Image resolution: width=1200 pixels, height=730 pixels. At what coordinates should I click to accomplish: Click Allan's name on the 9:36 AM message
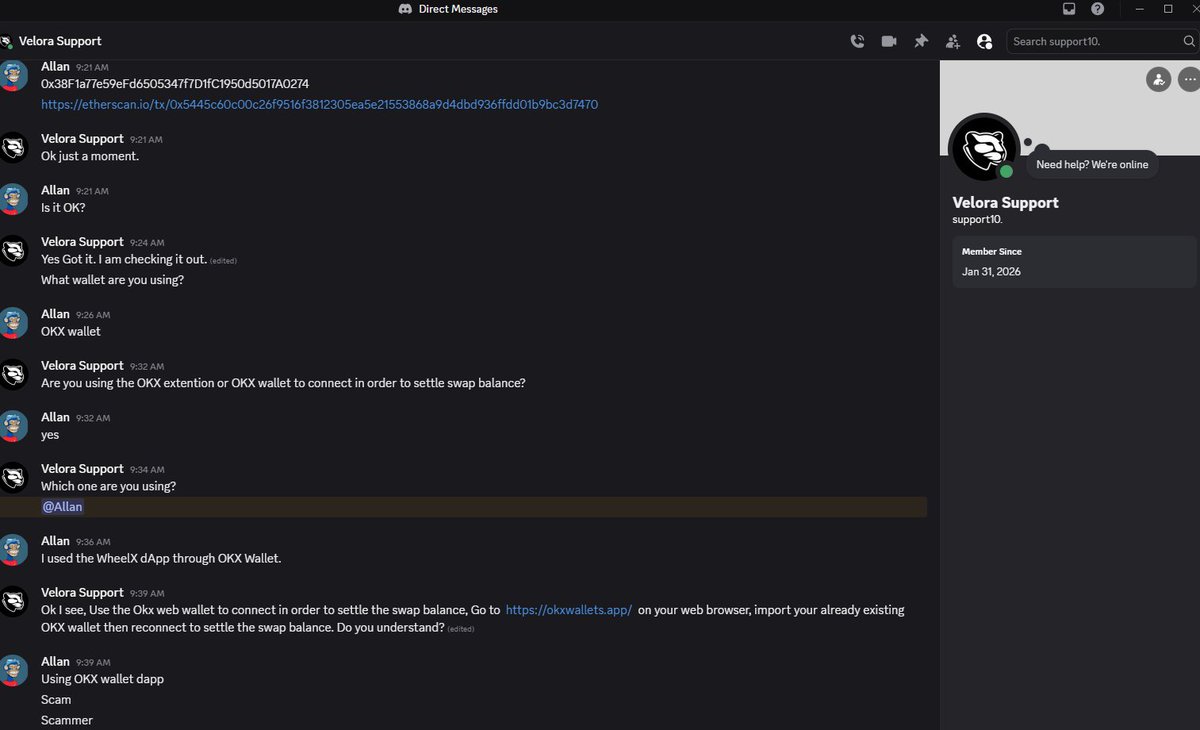click(x=55, y=541)
